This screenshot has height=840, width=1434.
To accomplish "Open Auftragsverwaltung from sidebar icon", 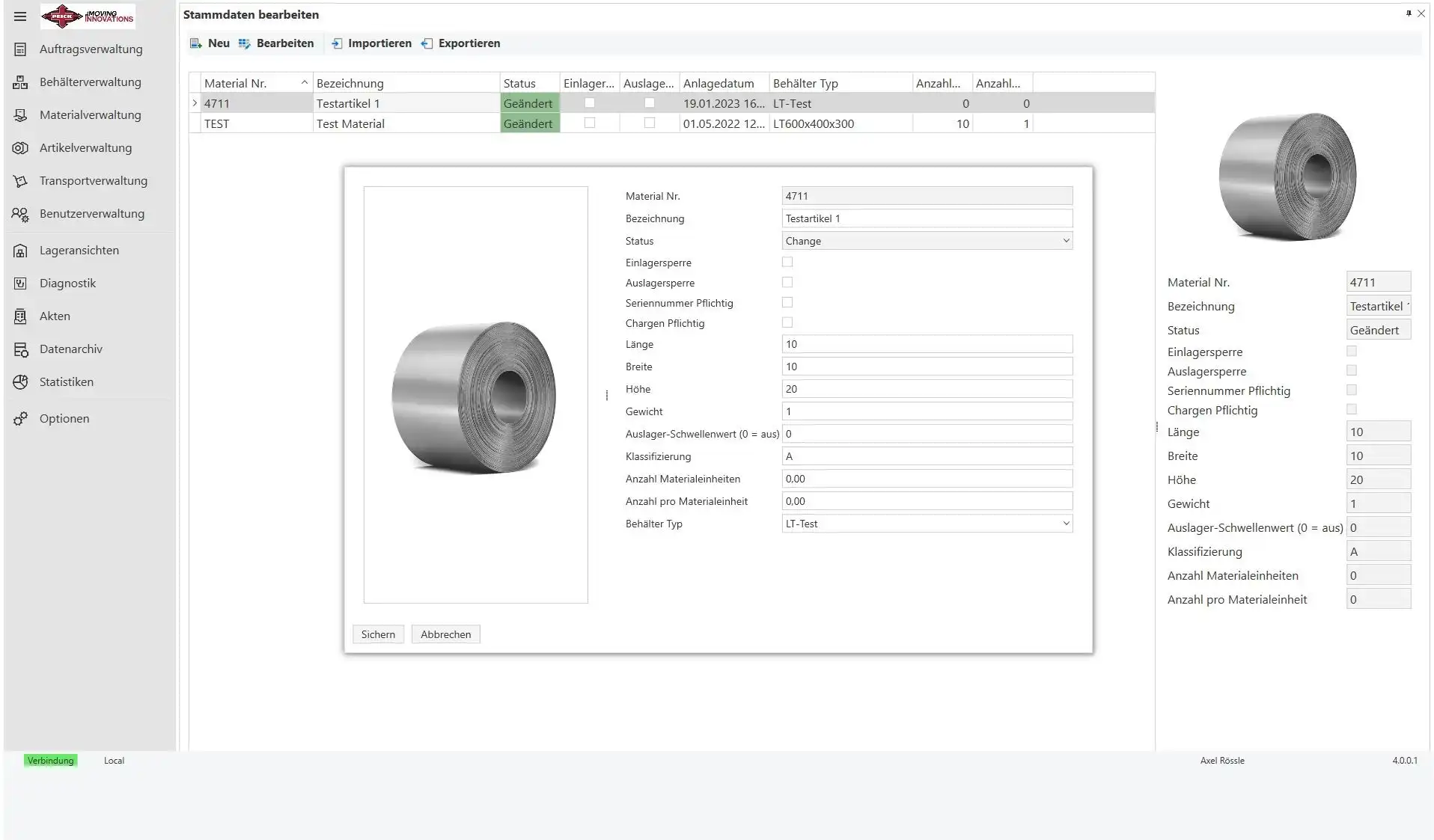I will [20, 49].
